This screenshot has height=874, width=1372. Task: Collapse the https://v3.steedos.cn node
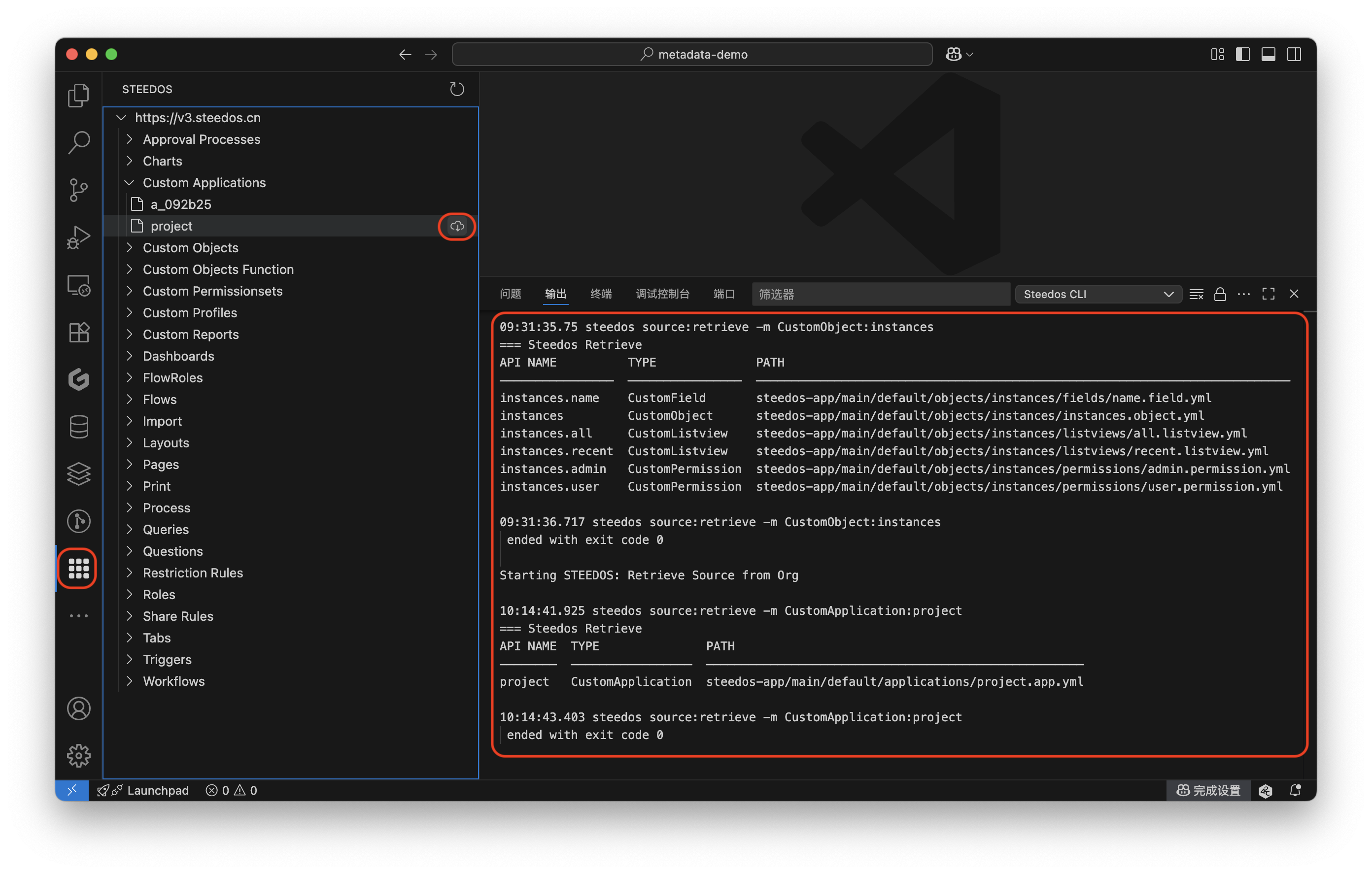tap(121, 117)
